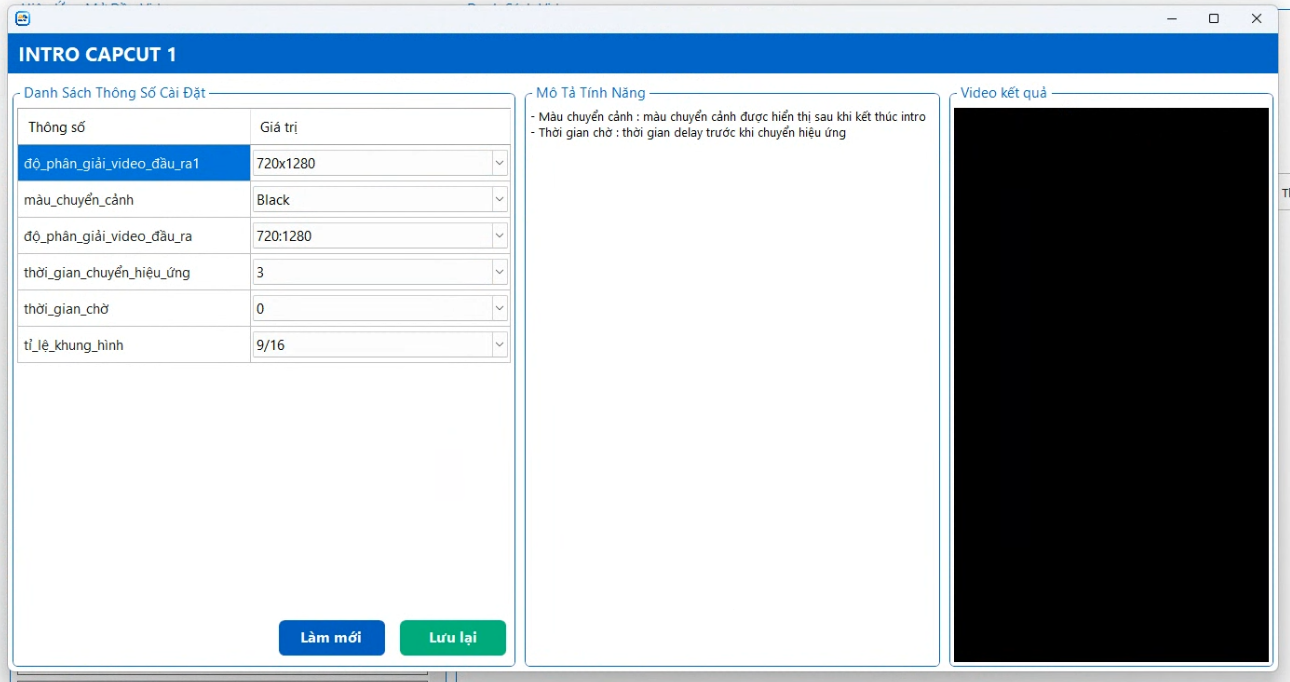The image size is (1290, 682).
Task: Click the Thời gian chờ description line
Action: pyautogui.click(x=688, y=133)
